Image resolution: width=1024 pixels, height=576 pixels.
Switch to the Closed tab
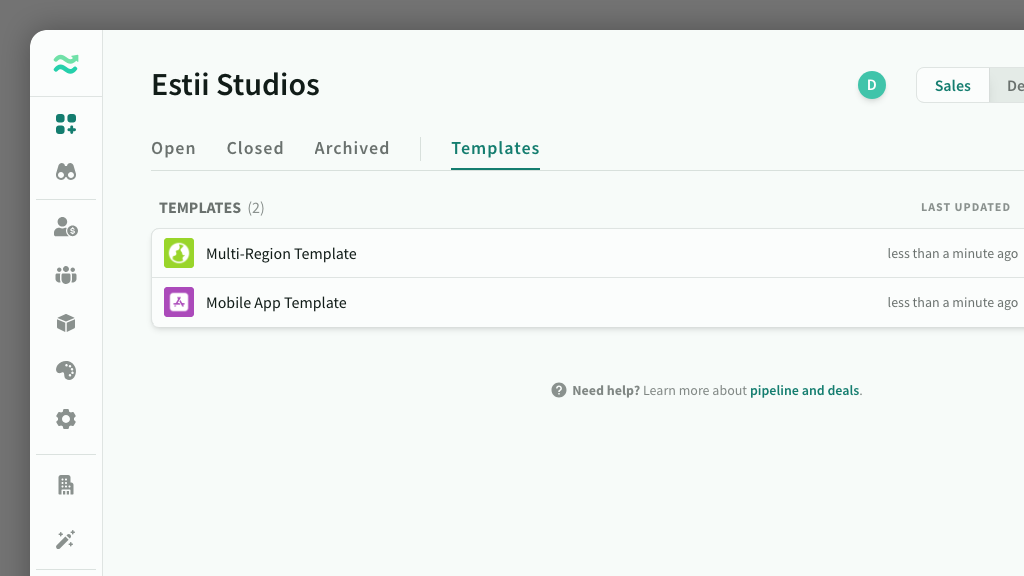pos(255,148)
